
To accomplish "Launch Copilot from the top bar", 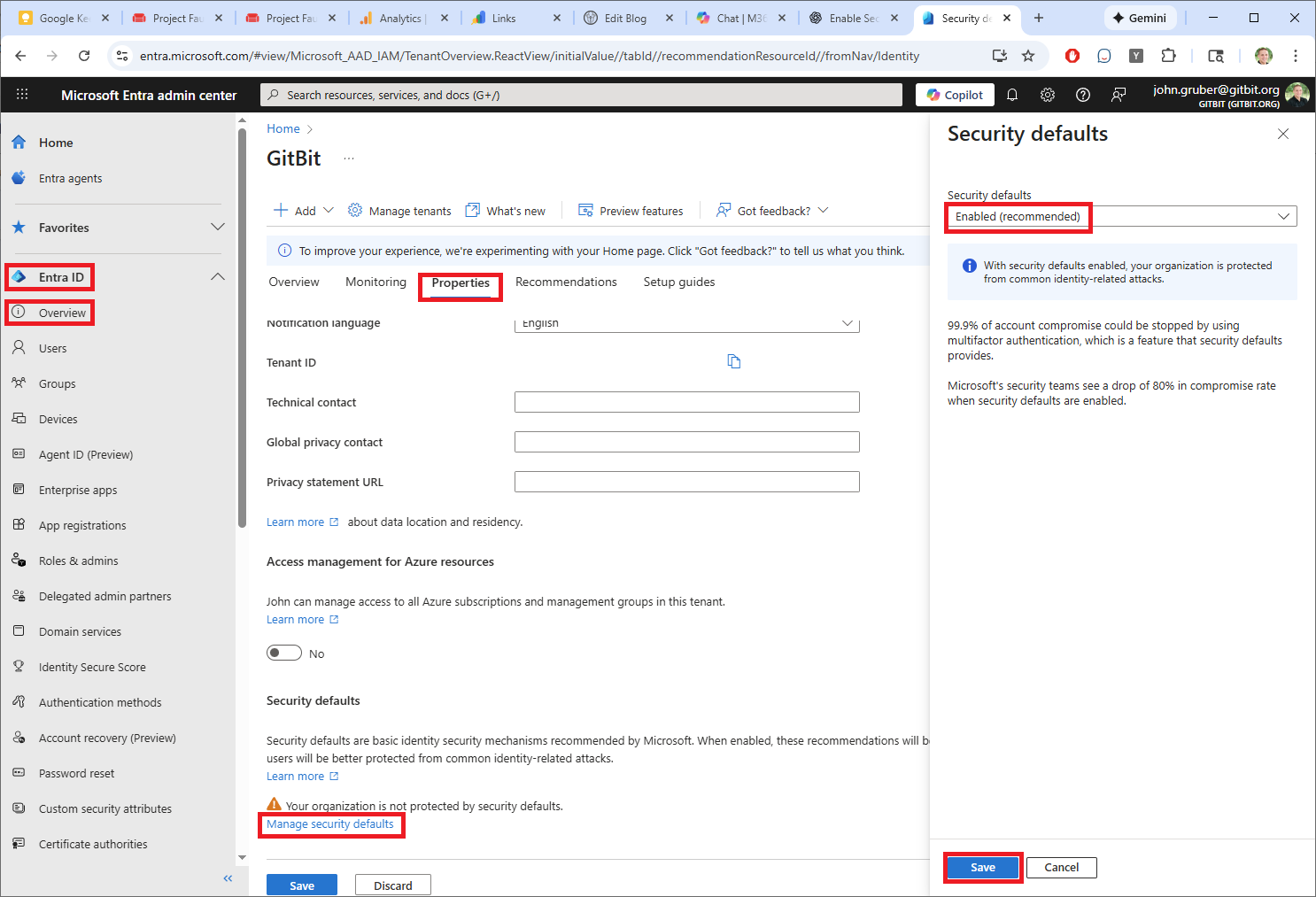I will coord(955,95).
